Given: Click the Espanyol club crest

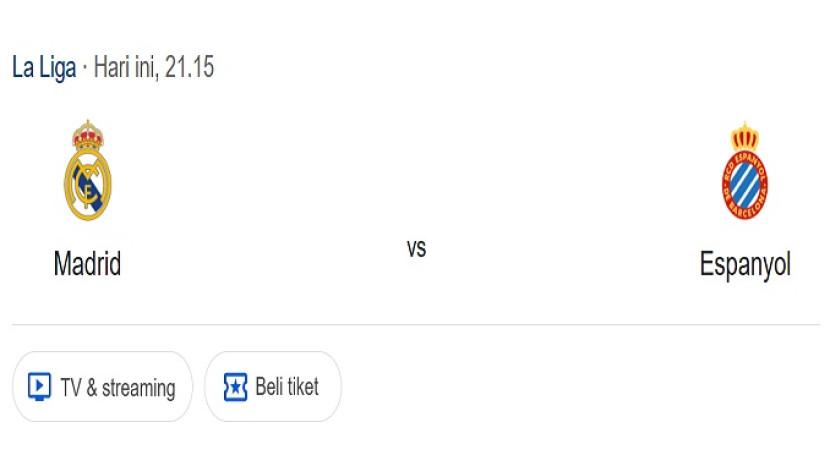Looking at the screenshot, I should tap(745, 172).
